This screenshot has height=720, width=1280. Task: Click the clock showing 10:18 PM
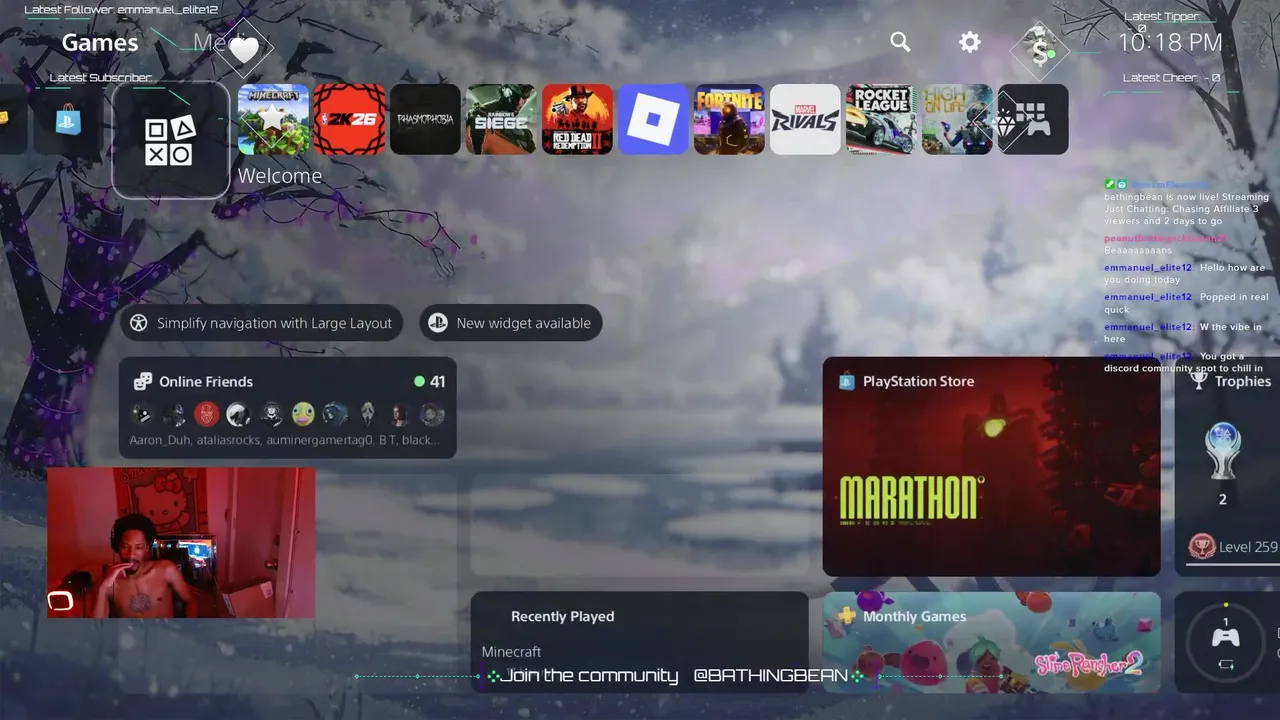tap(1170, 42)
